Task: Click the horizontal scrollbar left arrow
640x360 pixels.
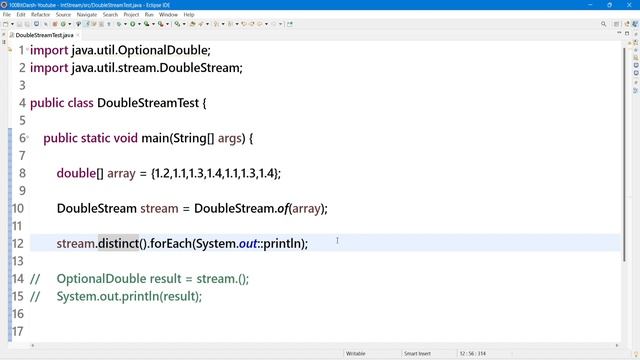Action: coord(33,345)
